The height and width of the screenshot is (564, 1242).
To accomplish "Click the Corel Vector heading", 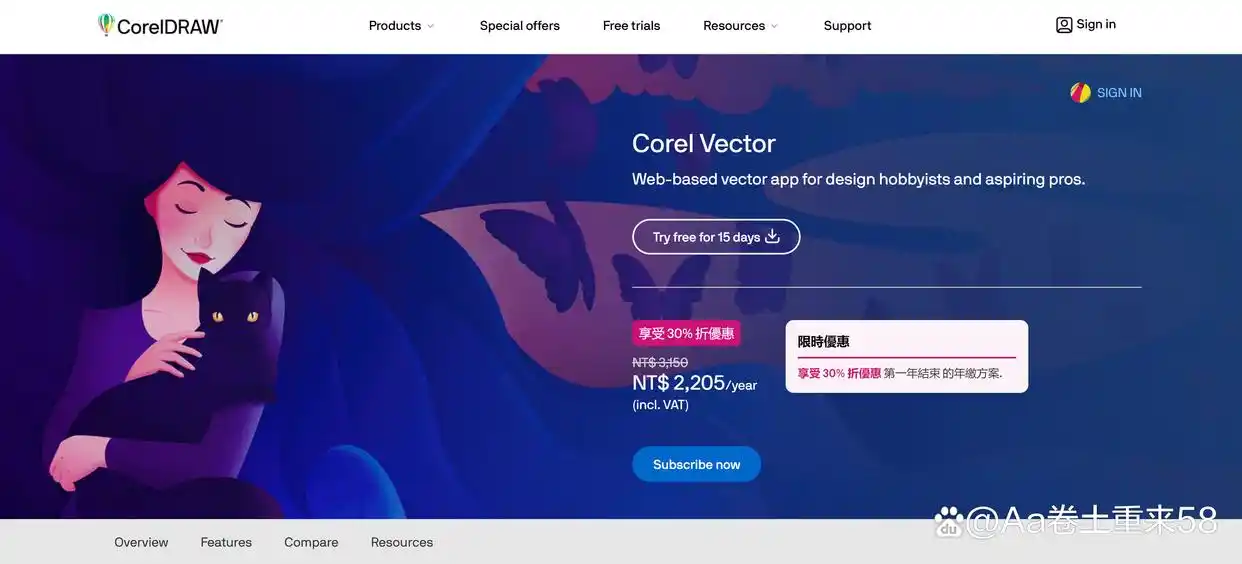I will click(x=703, y=143).
